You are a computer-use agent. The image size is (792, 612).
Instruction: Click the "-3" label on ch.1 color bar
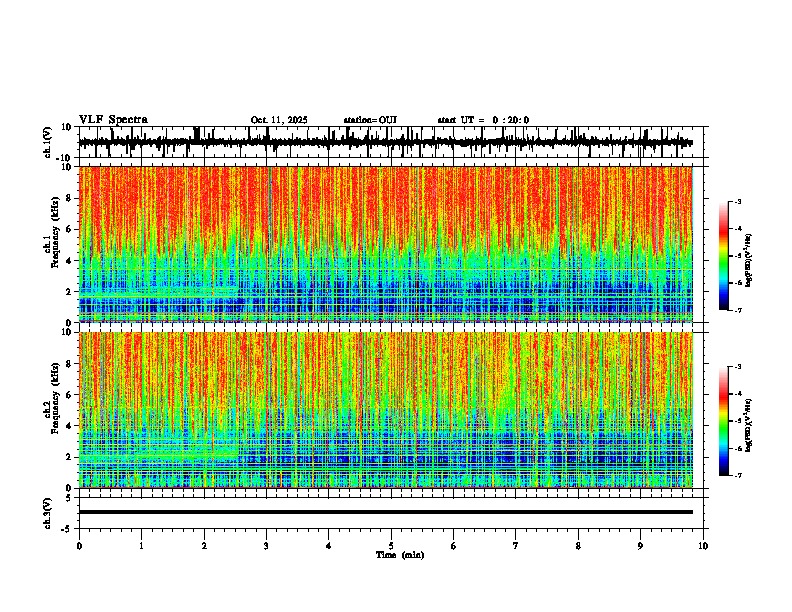point(738,202)
